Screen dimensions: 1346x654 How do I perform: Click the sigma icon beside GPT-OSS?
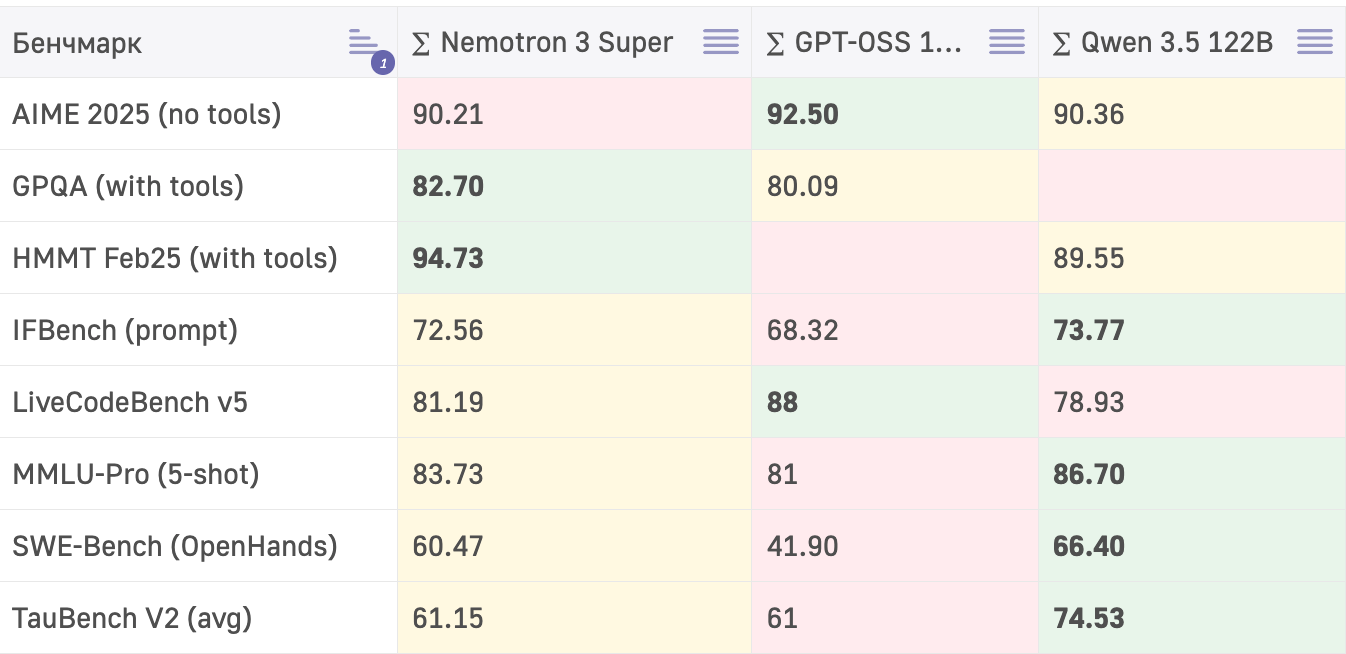pyautogui.click(x=775, y=43)
